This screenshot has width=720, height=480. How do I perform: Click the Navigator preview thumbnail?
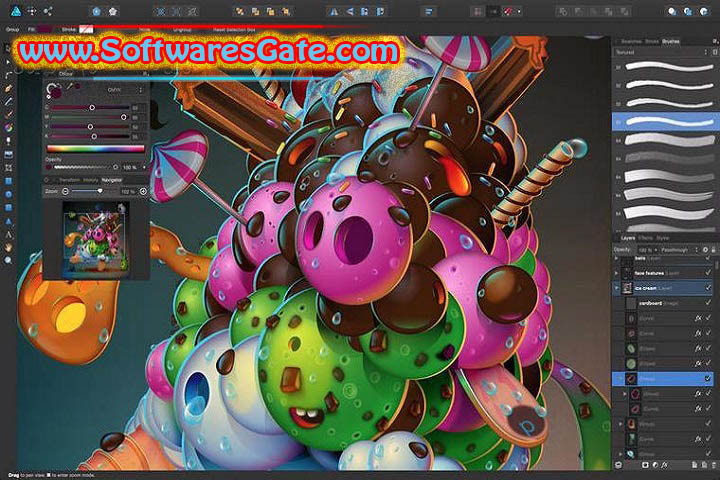point(96,240)
